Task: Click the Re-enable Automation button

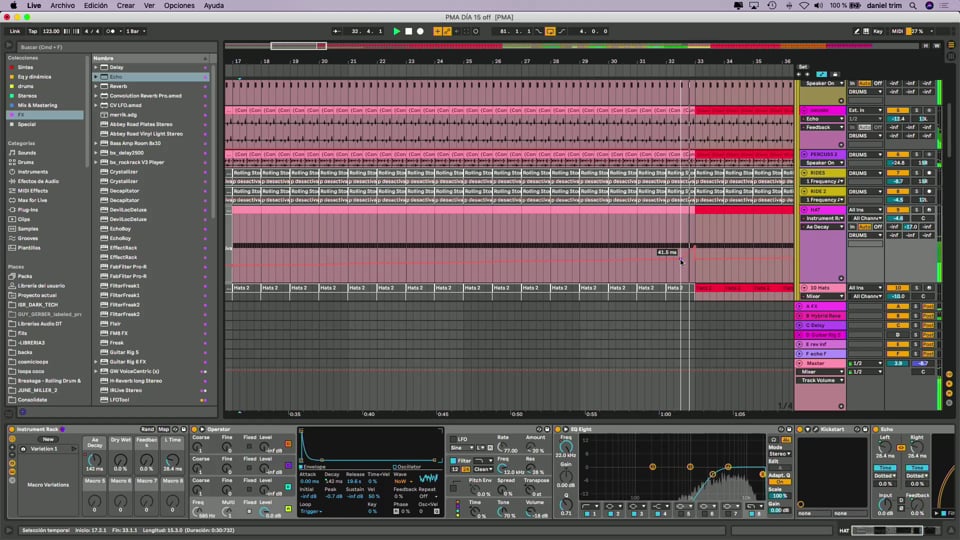Action: pyautogui.click(x=457, y=31)
